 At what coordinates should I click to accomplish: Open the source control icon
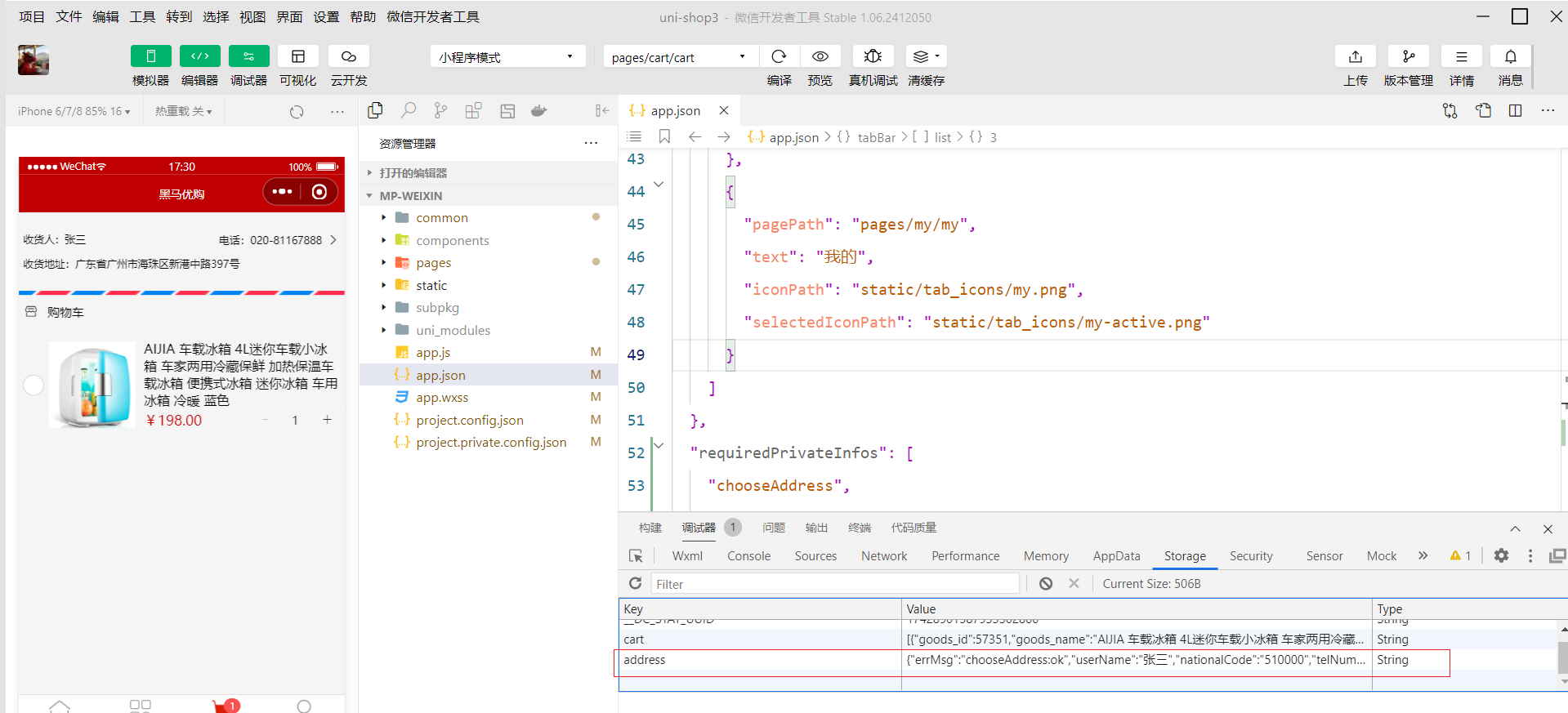[440, 110]
